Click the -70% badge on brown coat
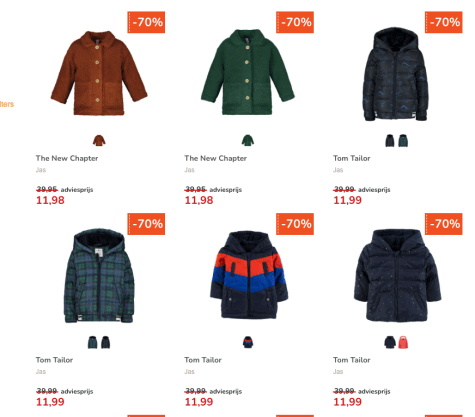 (x=146, y=22)
